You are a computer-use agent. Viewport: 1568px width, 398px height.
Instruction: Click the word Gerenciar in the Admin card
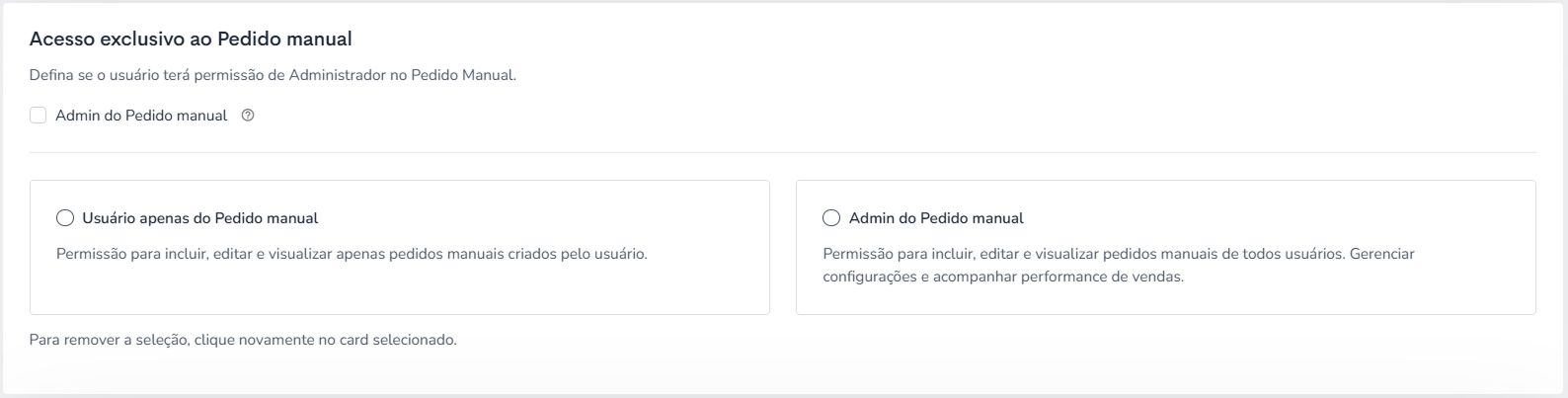click(x=1382, y=254)
